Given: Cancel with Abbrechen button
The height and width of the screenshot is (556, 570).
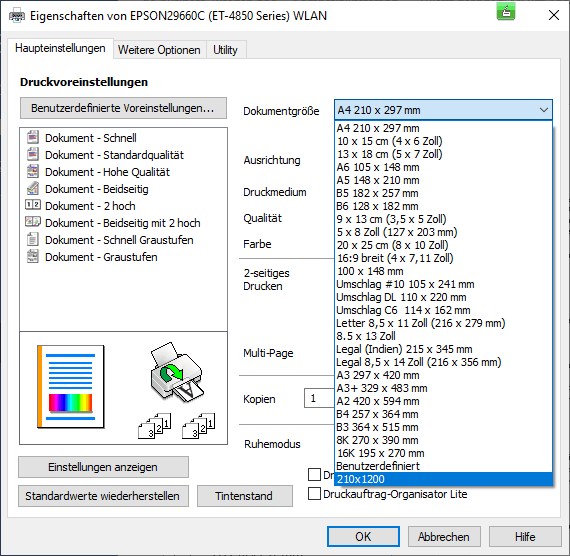Looking at the screenshot, I should tap(444, 536).
